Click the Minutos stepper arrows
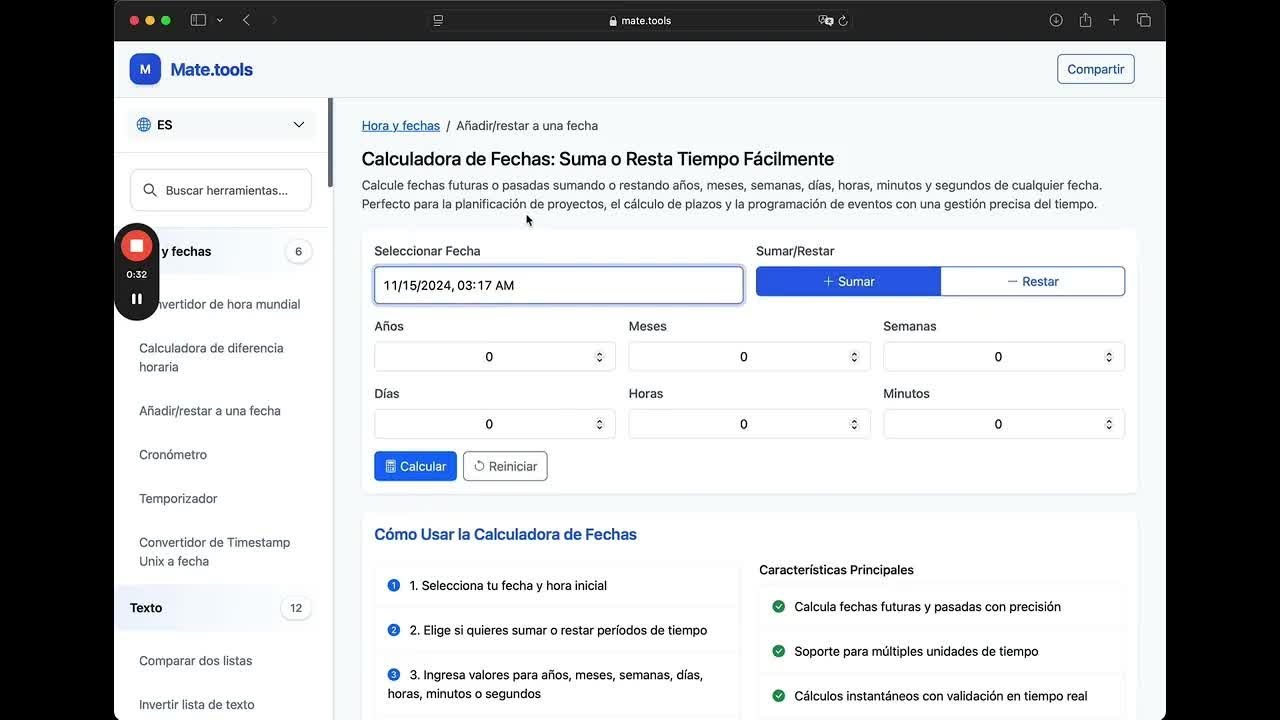This screenshot has width=1280, height=720. [x=1109, y=424]
